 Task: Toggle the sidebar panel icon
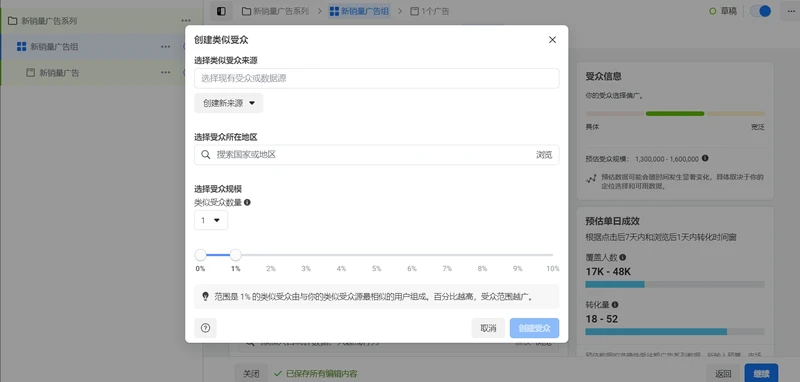[221, 11]
